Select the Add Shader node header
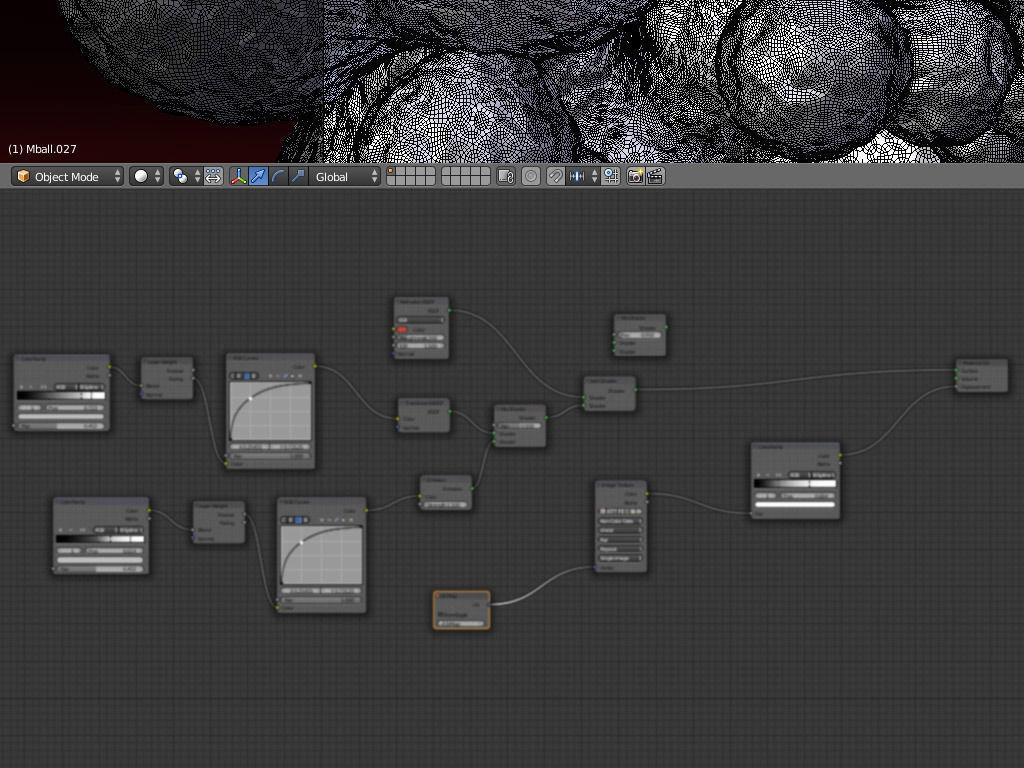 coord(609,380)
